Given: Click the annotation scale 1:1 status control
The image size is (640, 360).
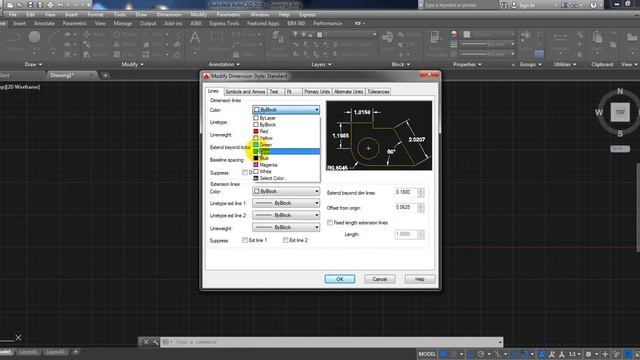Looking at the screenshot, I should 573,354.
